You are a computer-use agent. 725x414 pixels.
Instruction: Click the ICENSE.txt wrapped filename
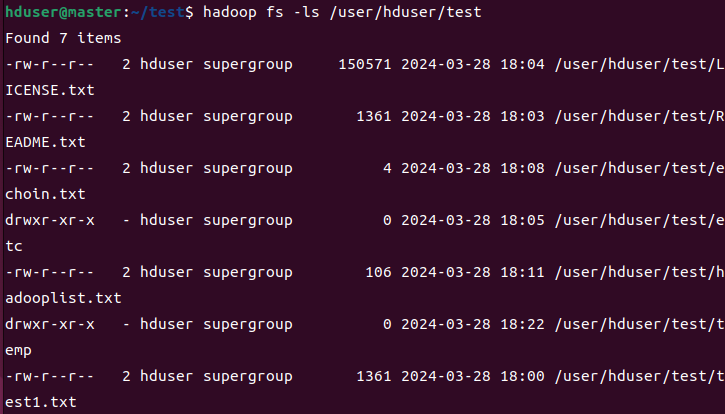click(50, 90)
